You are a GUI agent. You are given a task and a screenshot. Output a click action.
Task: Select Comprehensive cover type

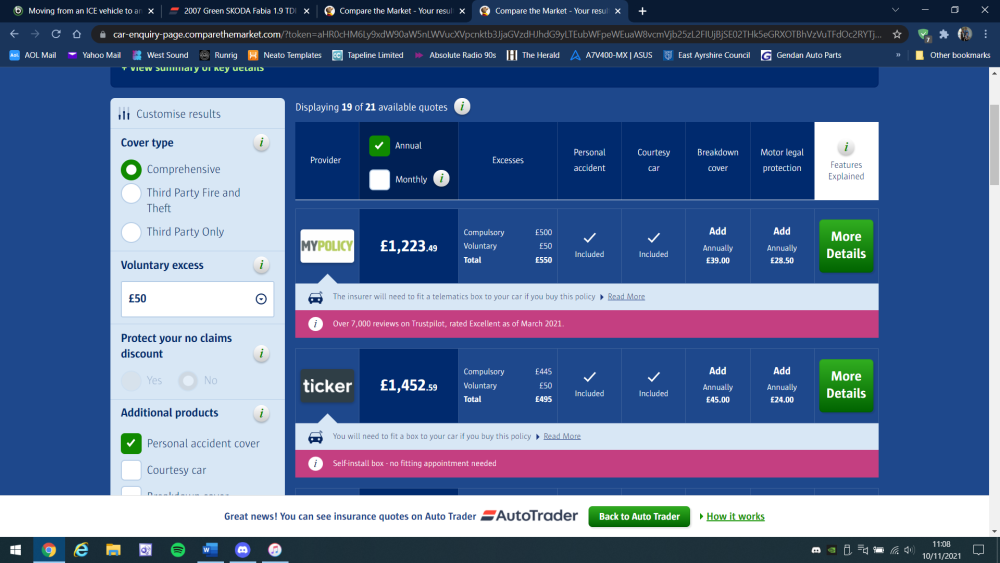(131, 170)
